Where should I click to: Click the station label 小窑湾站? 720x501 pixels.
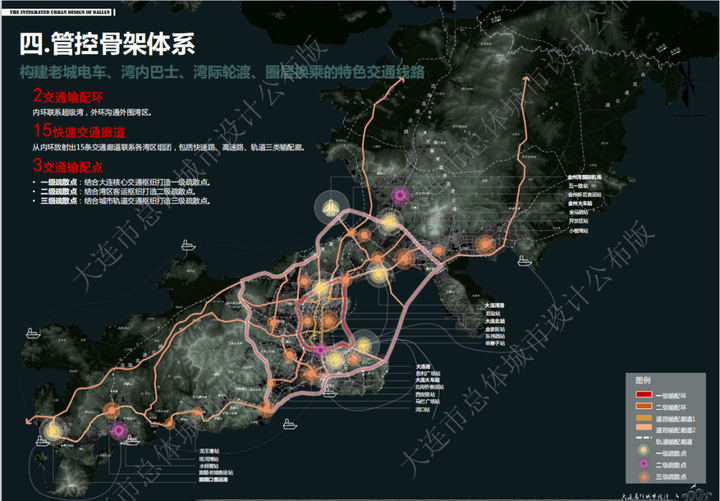tap(579, 231)
